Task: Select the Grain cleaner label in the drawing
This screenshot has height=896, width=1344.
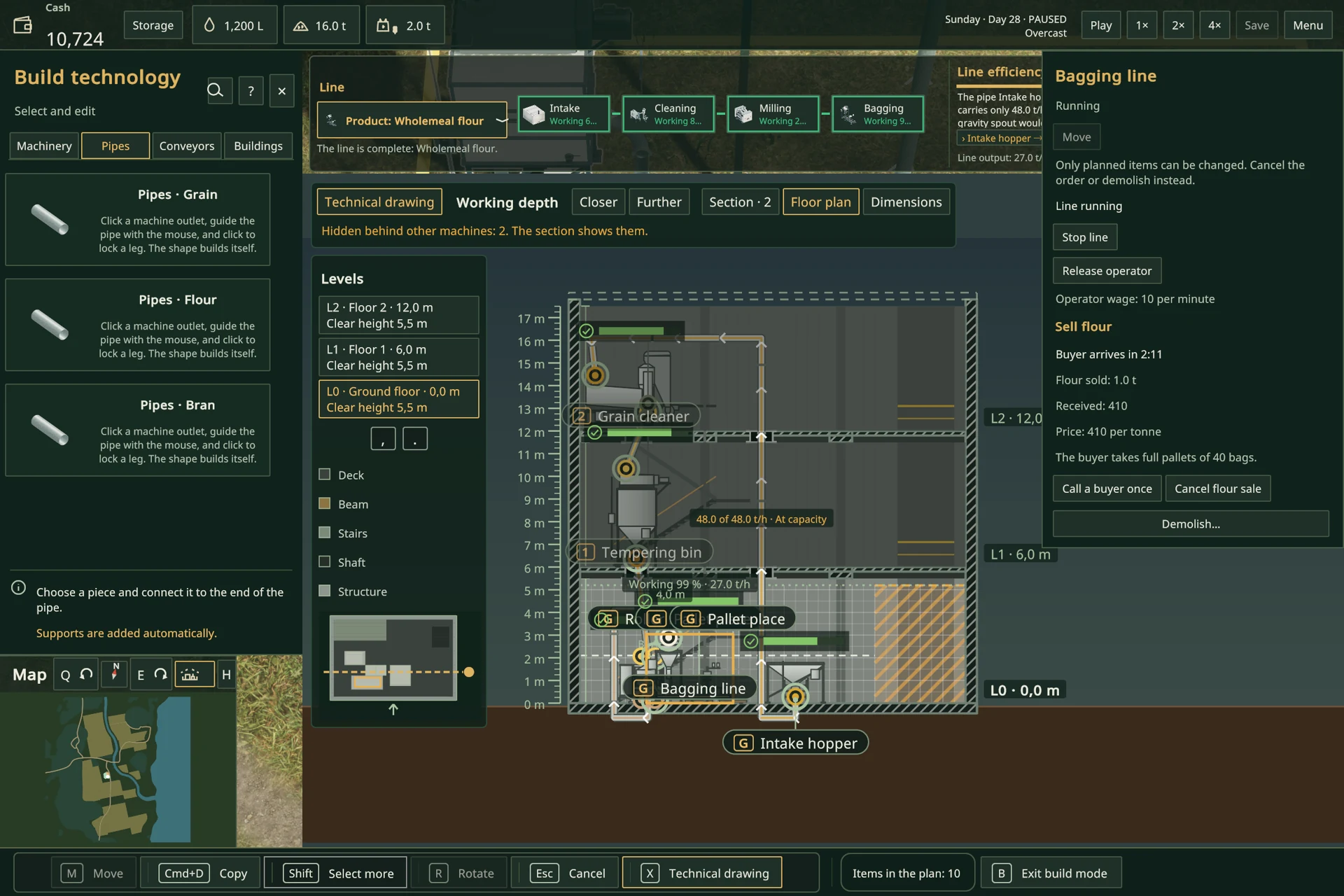Action: click(x=631, y=416)
